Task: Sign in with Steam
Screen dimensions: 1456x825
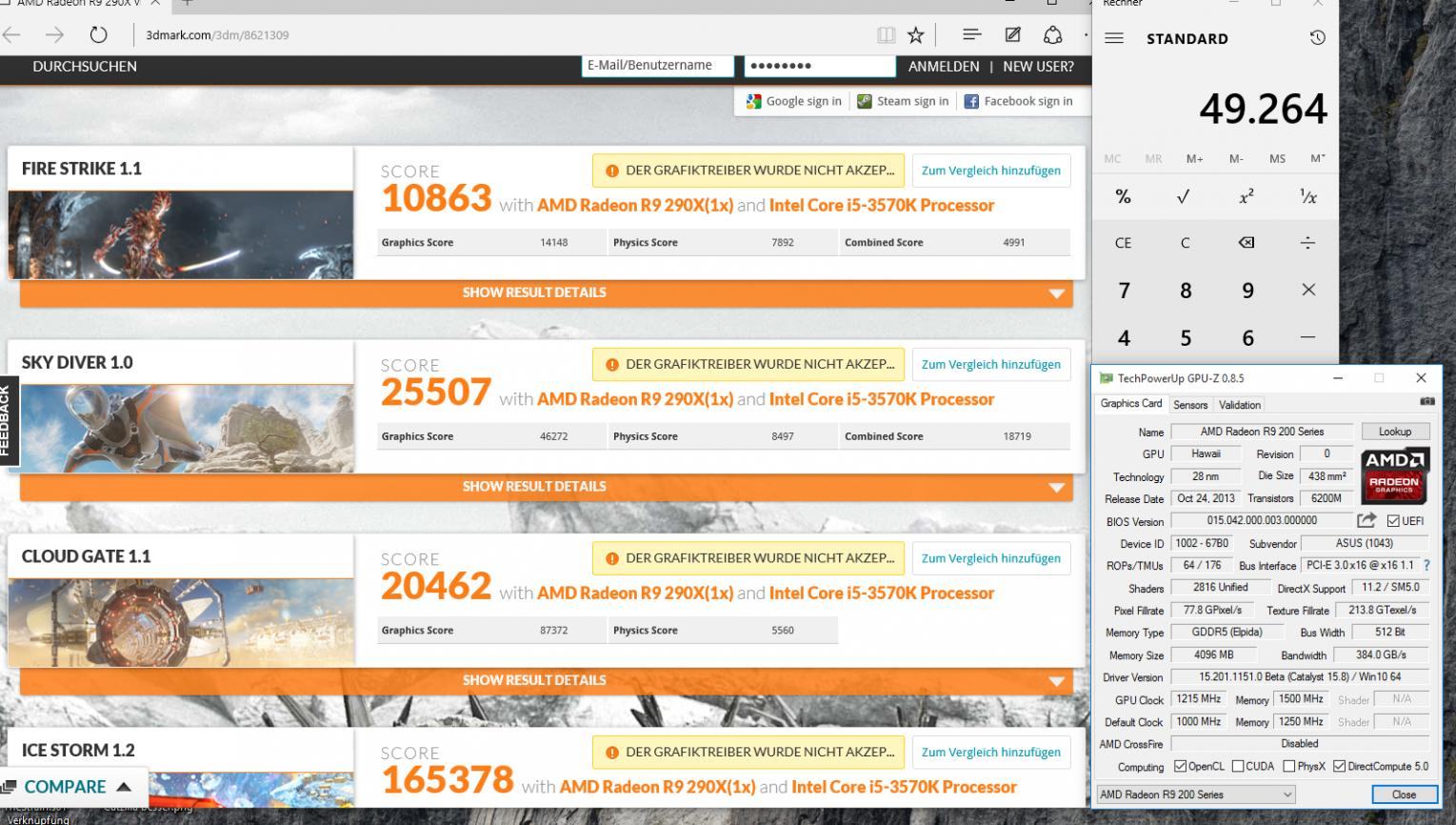Action: click(x=903, y=101)
